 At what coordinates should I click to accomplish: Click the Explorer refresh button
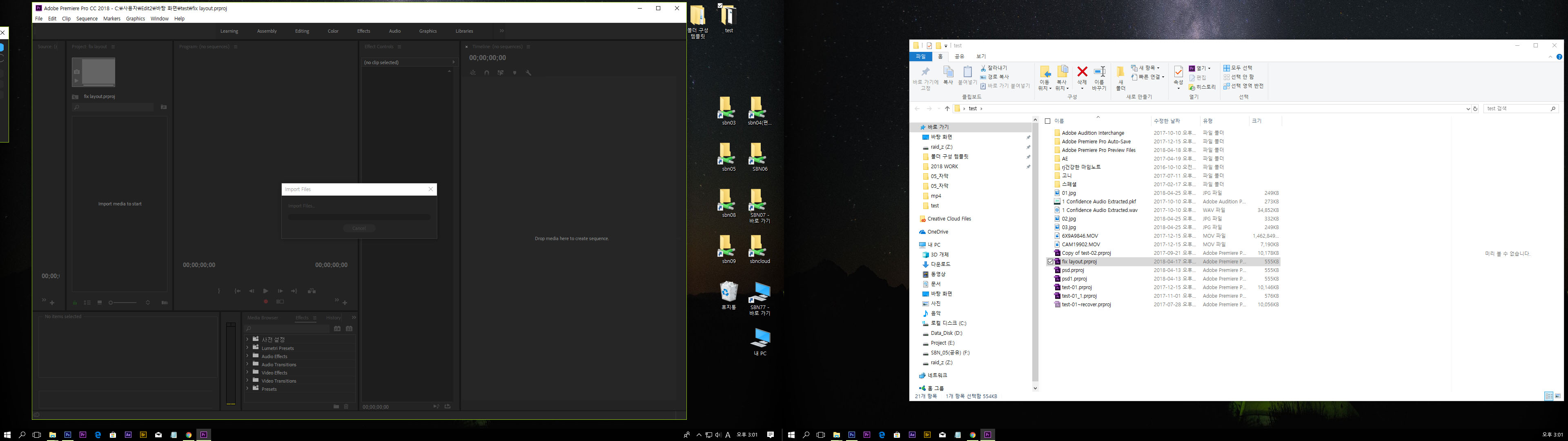(1475, 109)
